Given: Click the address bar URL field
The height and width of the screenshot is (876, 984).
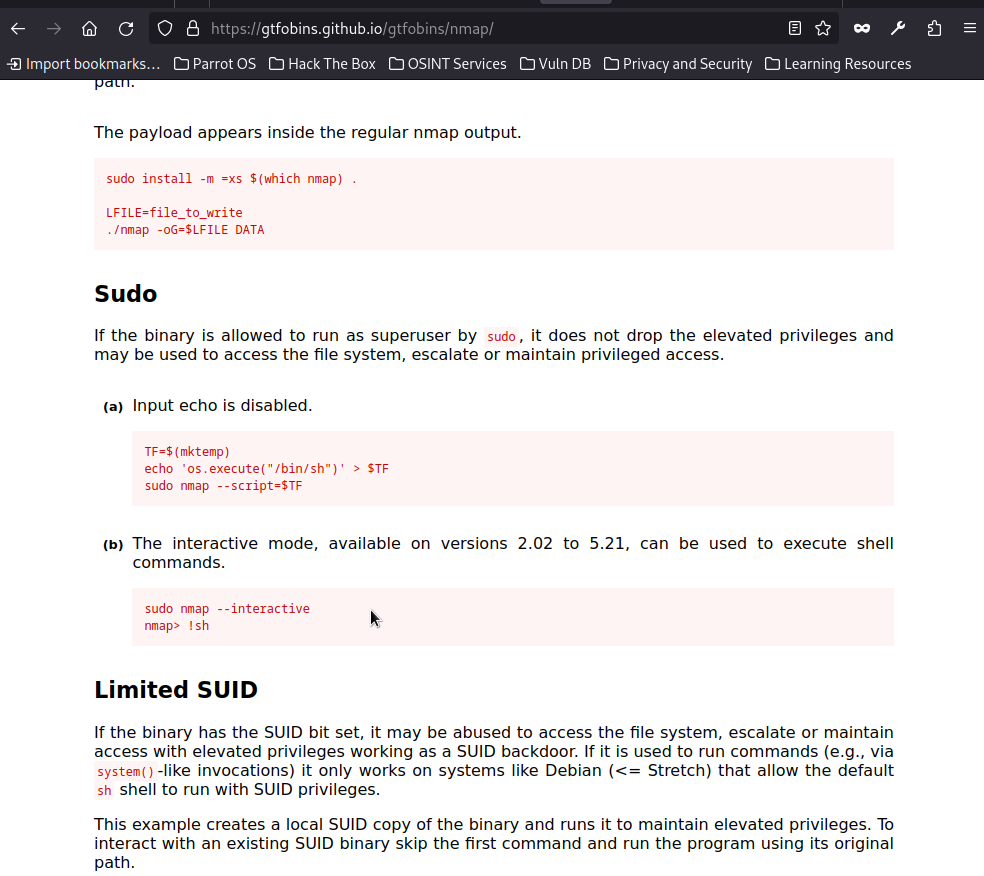Looking at the screenshot, I should pos(493,29).
